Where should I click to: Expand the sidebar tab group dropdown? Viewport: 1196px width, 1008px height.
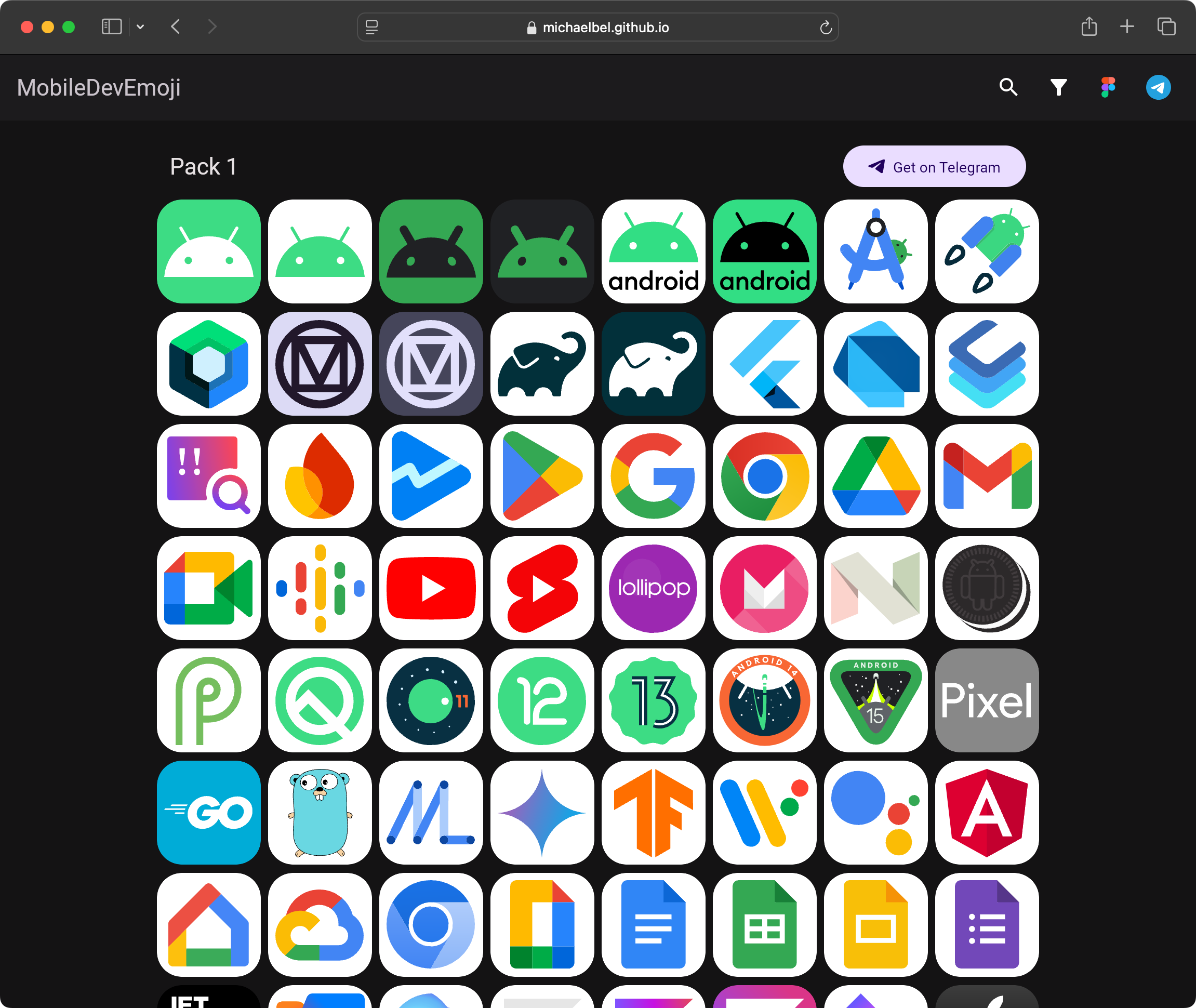[140, 27]
